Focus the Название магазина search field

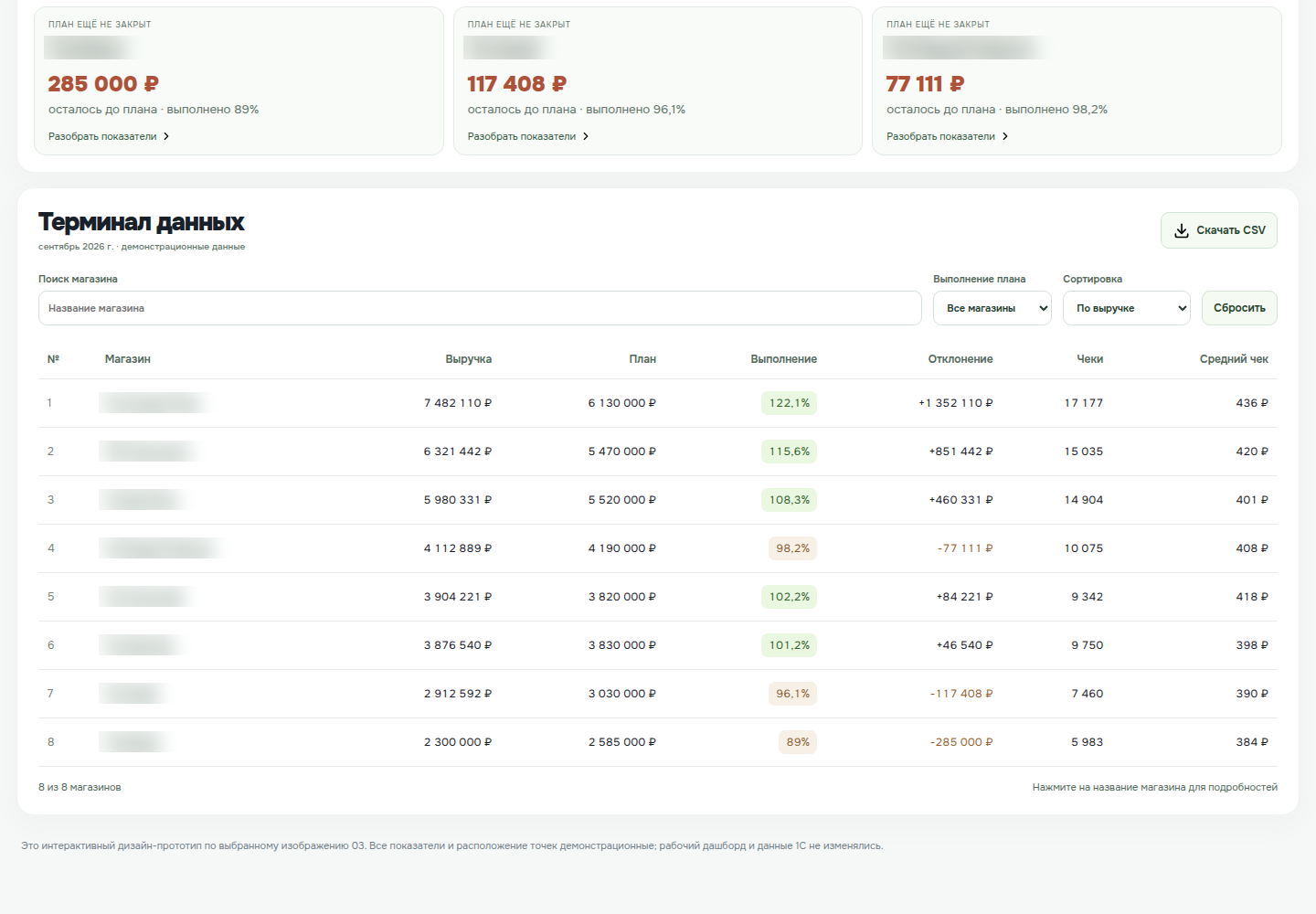pos(480,308)
